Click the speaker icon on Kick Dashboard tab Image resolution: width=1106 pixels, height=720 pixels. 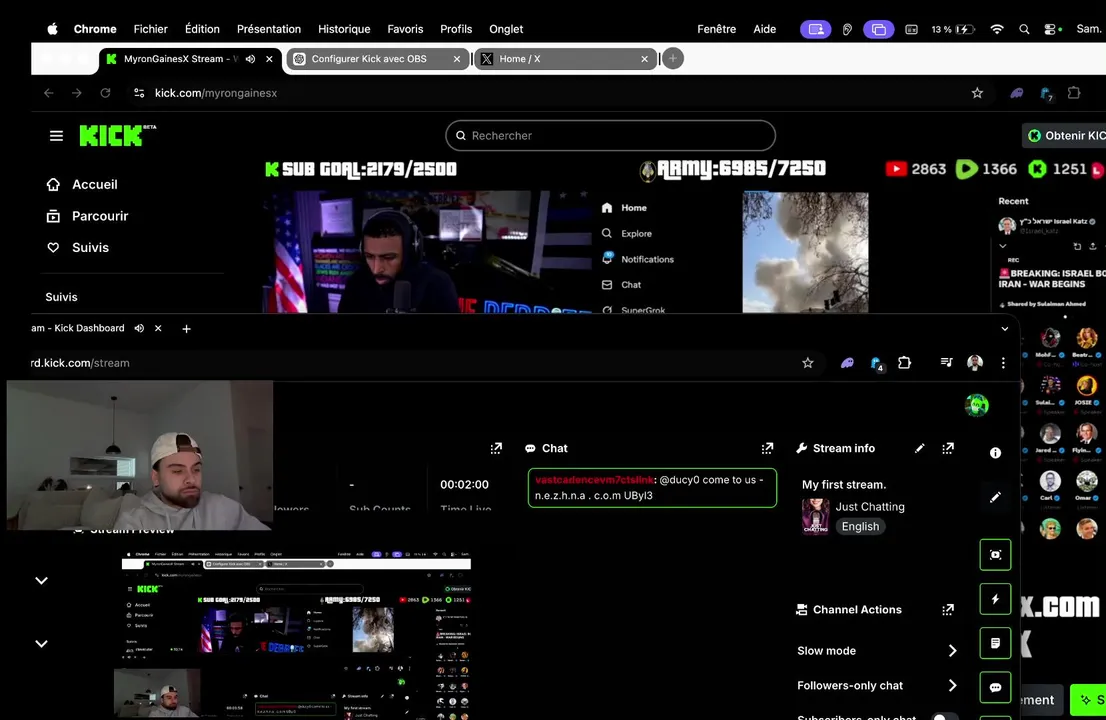point(140,329)
